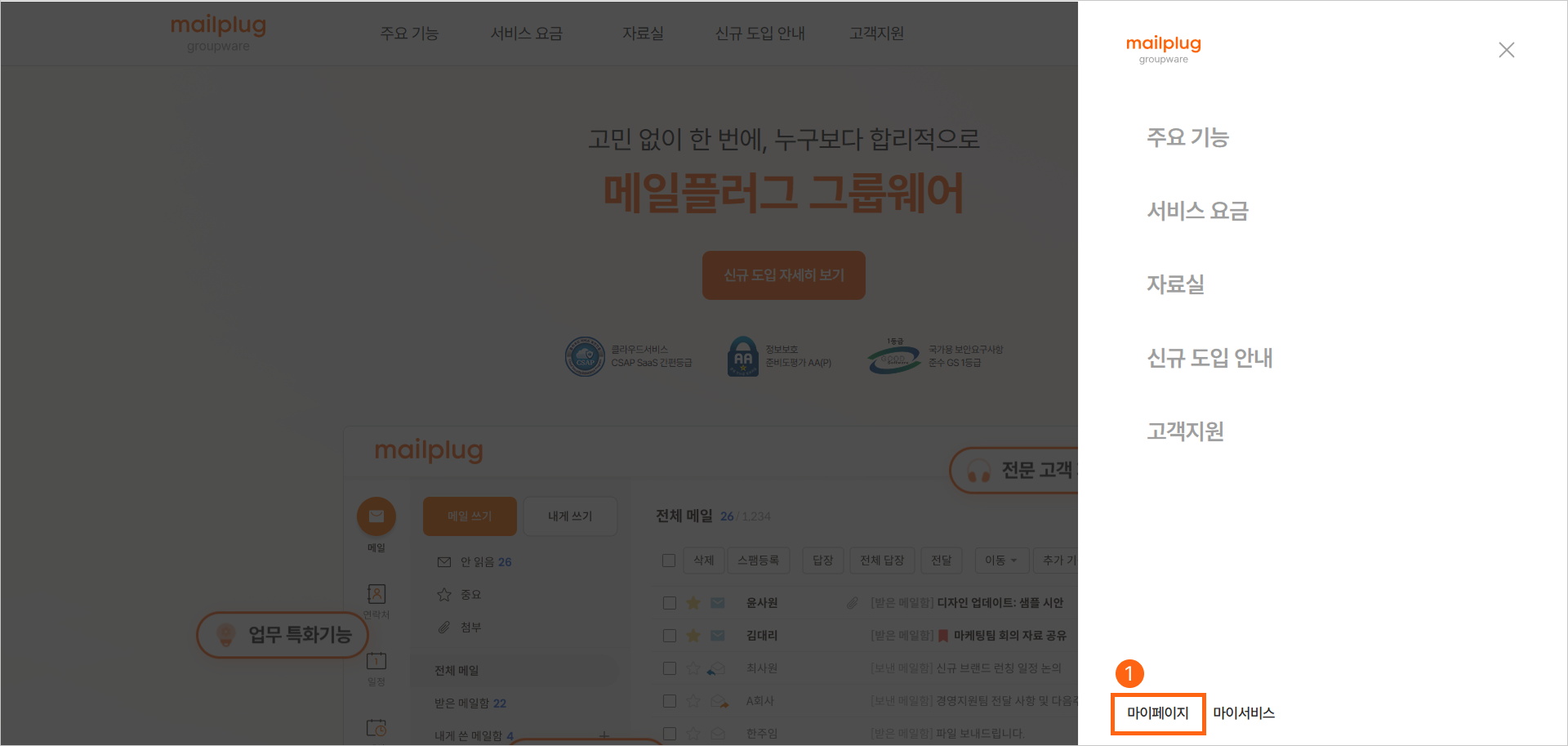The height and width of the screenshot is (746, 1568).
Task: Toggle the empty star on 한주임 mail
Action: (693, 734)
